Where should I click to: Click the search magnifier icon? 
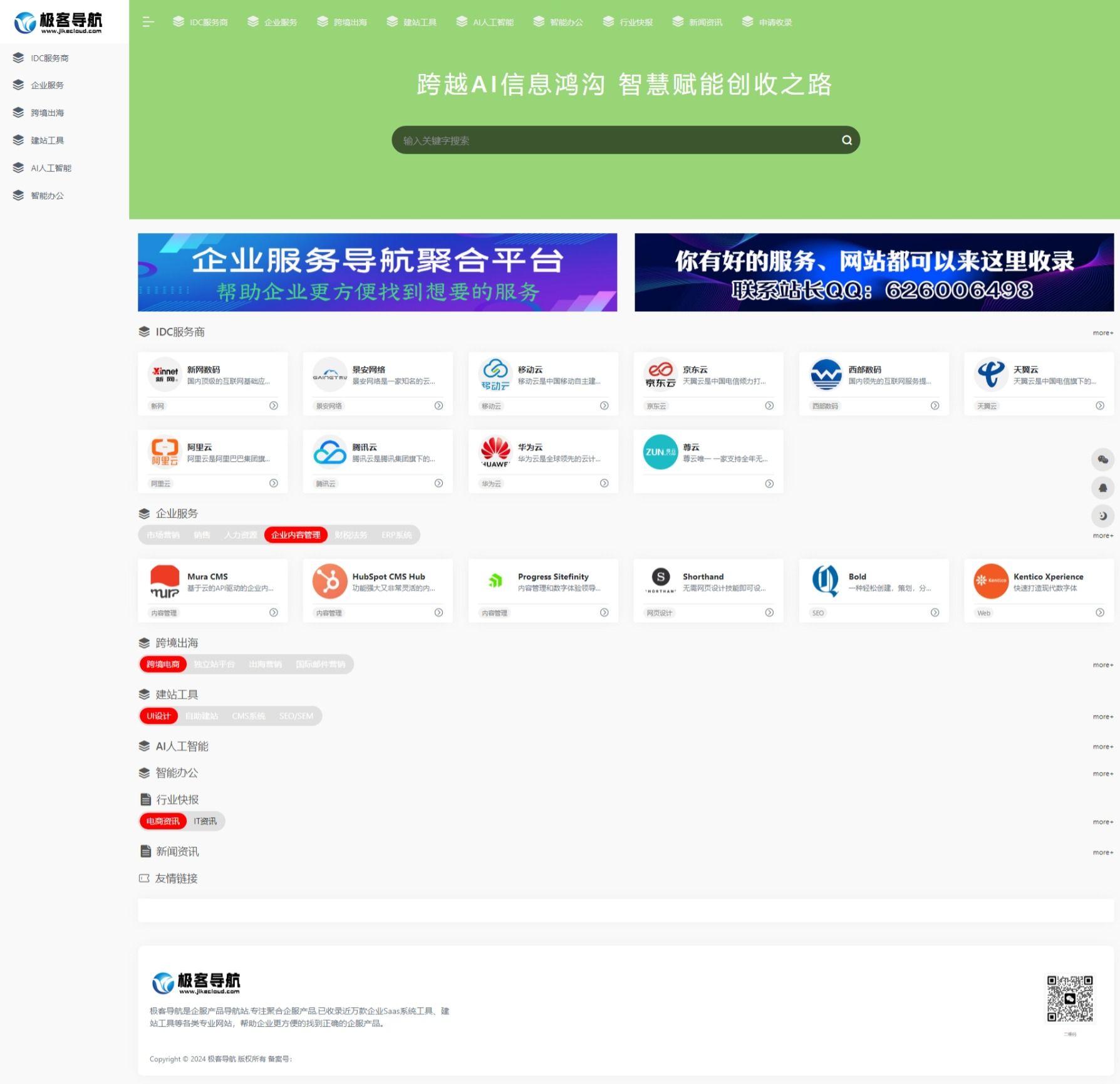coord(847,140)
